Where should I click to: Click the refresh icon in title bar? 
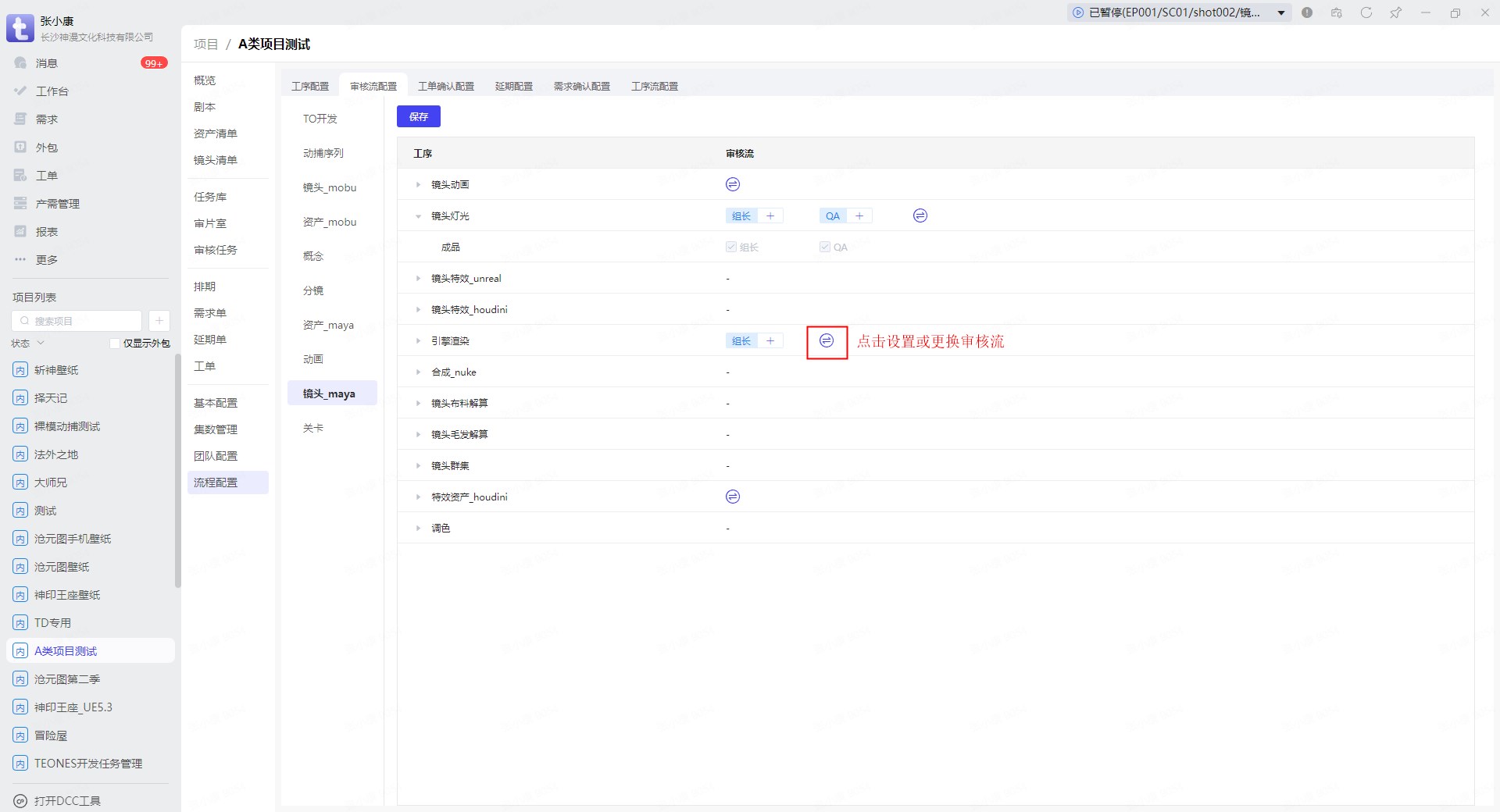1366,12
